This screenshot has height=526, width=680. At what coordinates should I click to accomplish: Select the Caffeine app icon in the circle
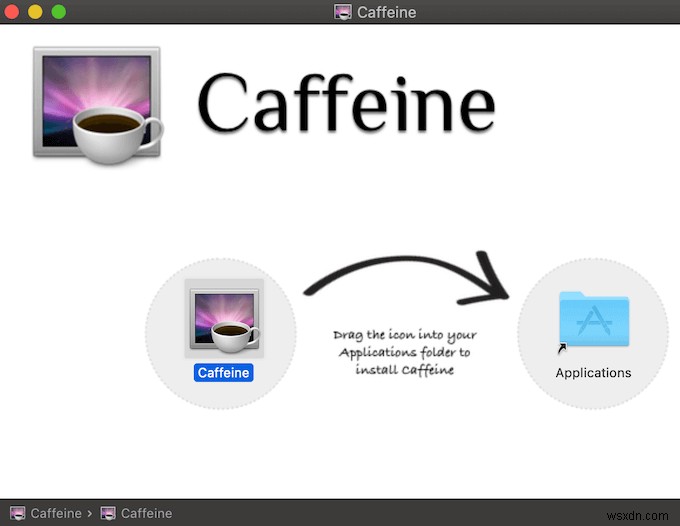point(224,319)
